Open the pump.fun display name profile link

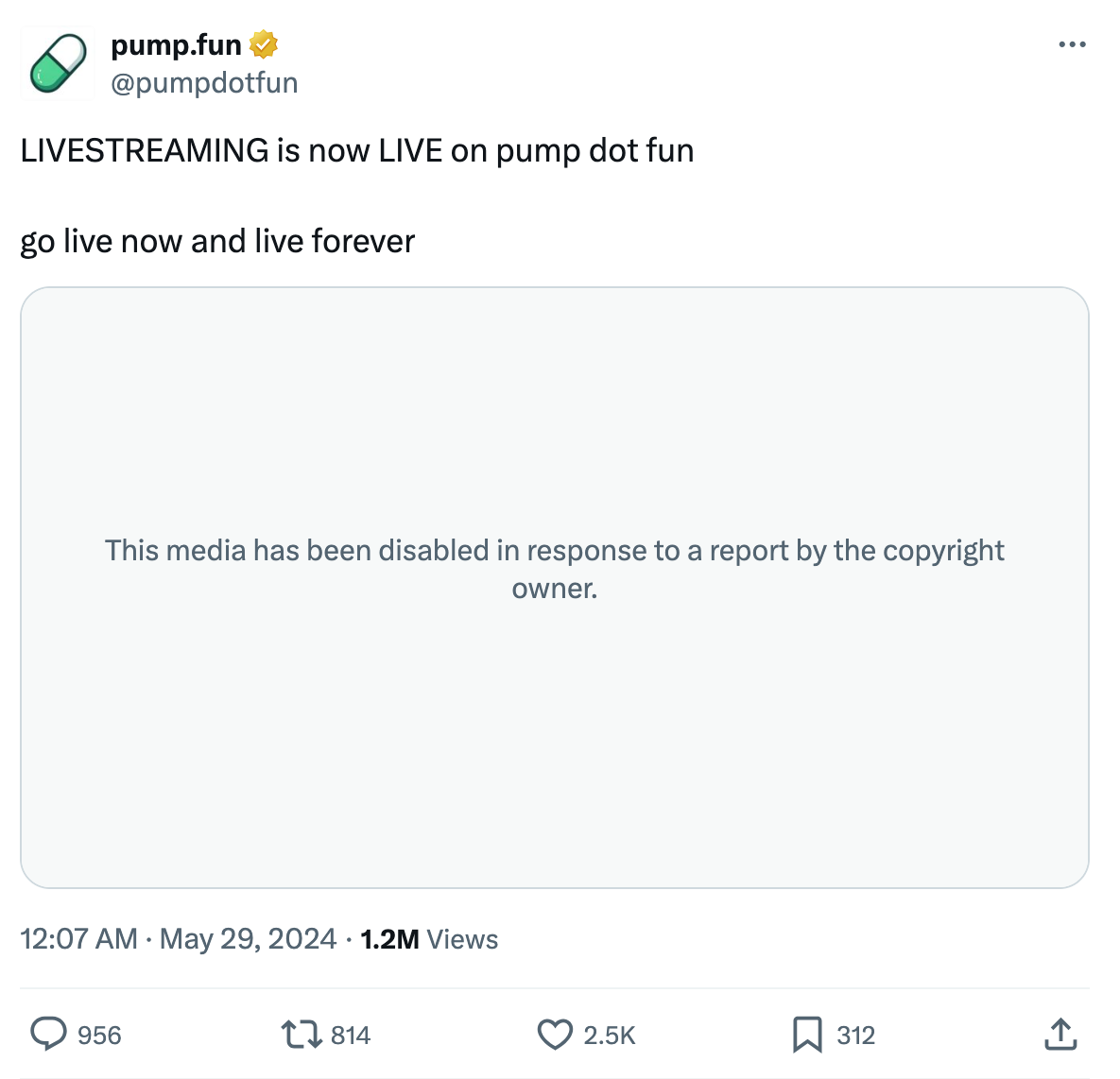[176, 45]
